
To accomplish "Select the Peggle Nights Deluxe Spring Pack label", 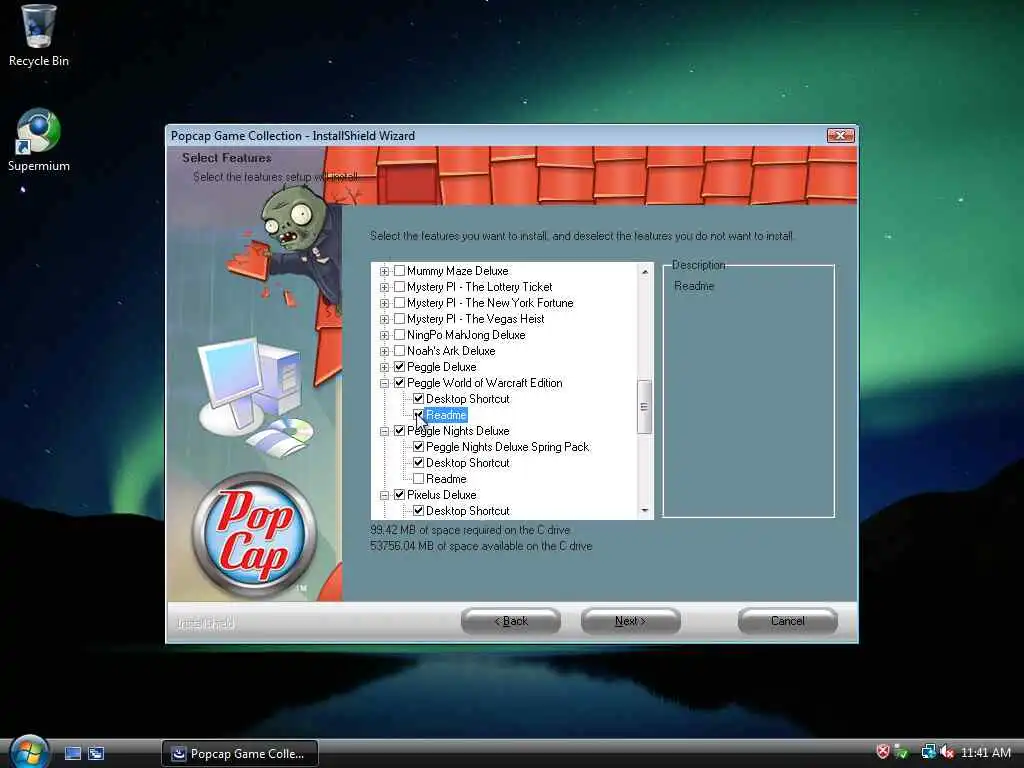I will pyautogui.click(x=507, y=447).
